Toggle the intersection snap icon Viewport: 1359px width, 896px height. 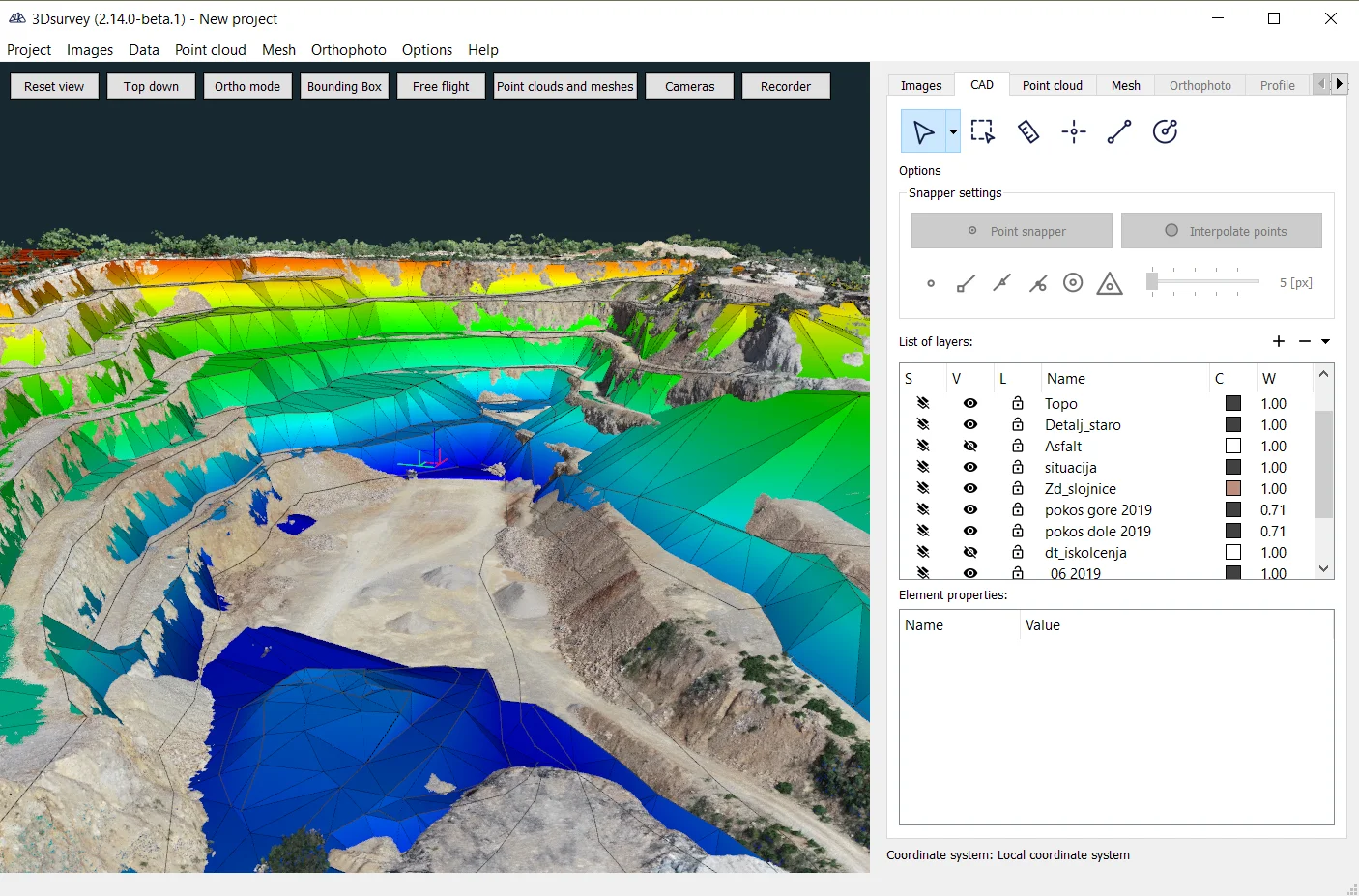coord(1037,283)
